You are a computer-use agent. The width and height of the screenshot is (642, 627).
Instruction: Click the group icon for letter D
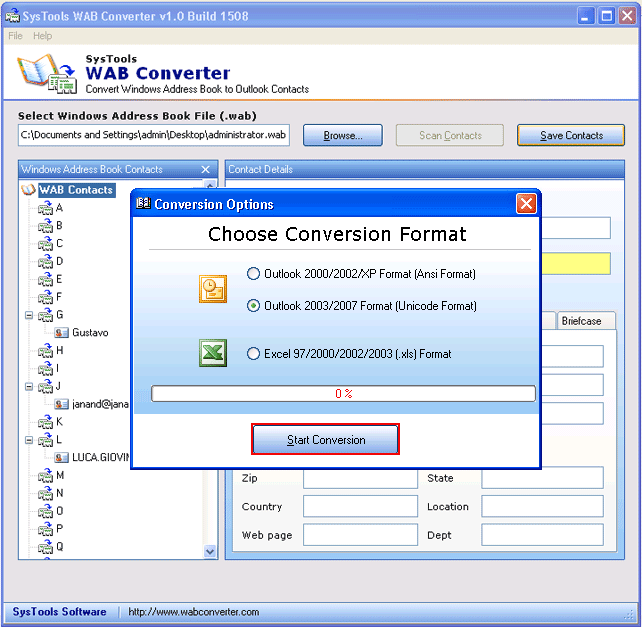tap(45, 261)
